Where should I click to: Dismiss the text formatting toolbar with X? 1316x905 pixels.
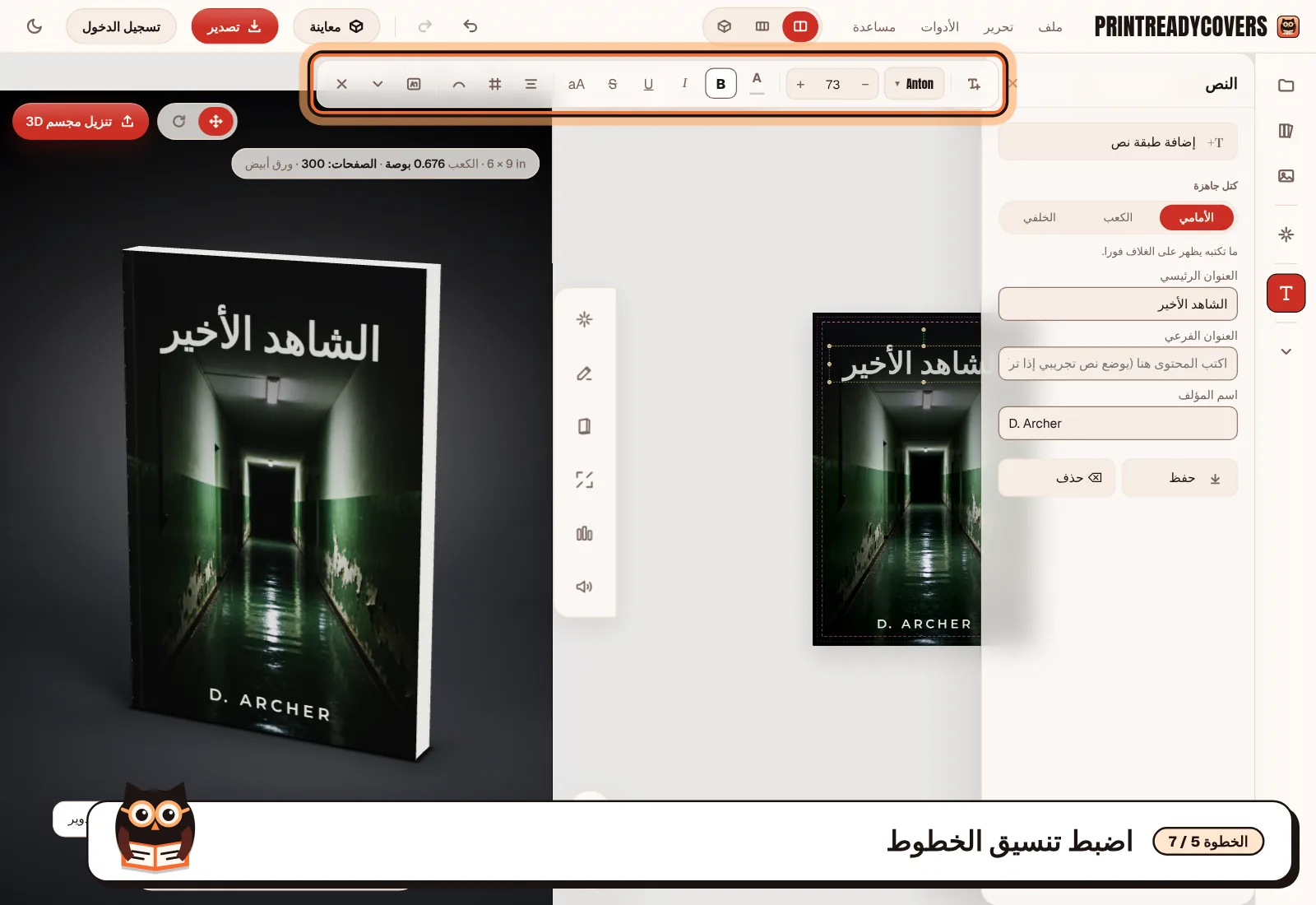[341, 84]
